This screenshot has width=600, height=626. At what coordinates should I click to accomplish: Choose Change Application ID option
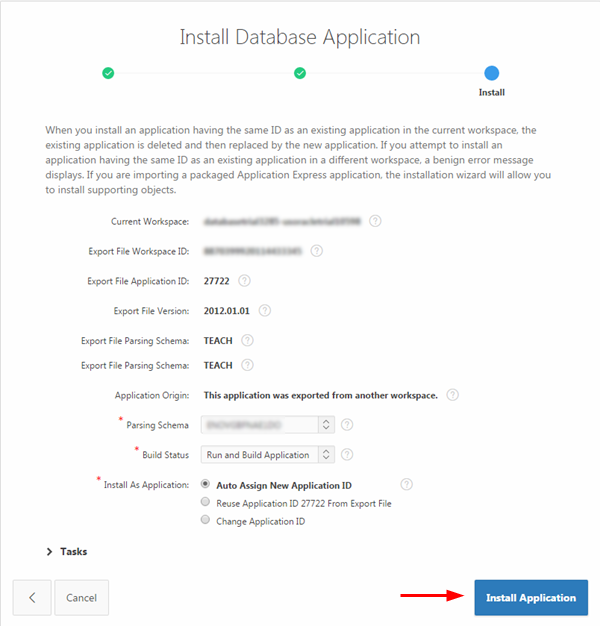click(205, 520)
